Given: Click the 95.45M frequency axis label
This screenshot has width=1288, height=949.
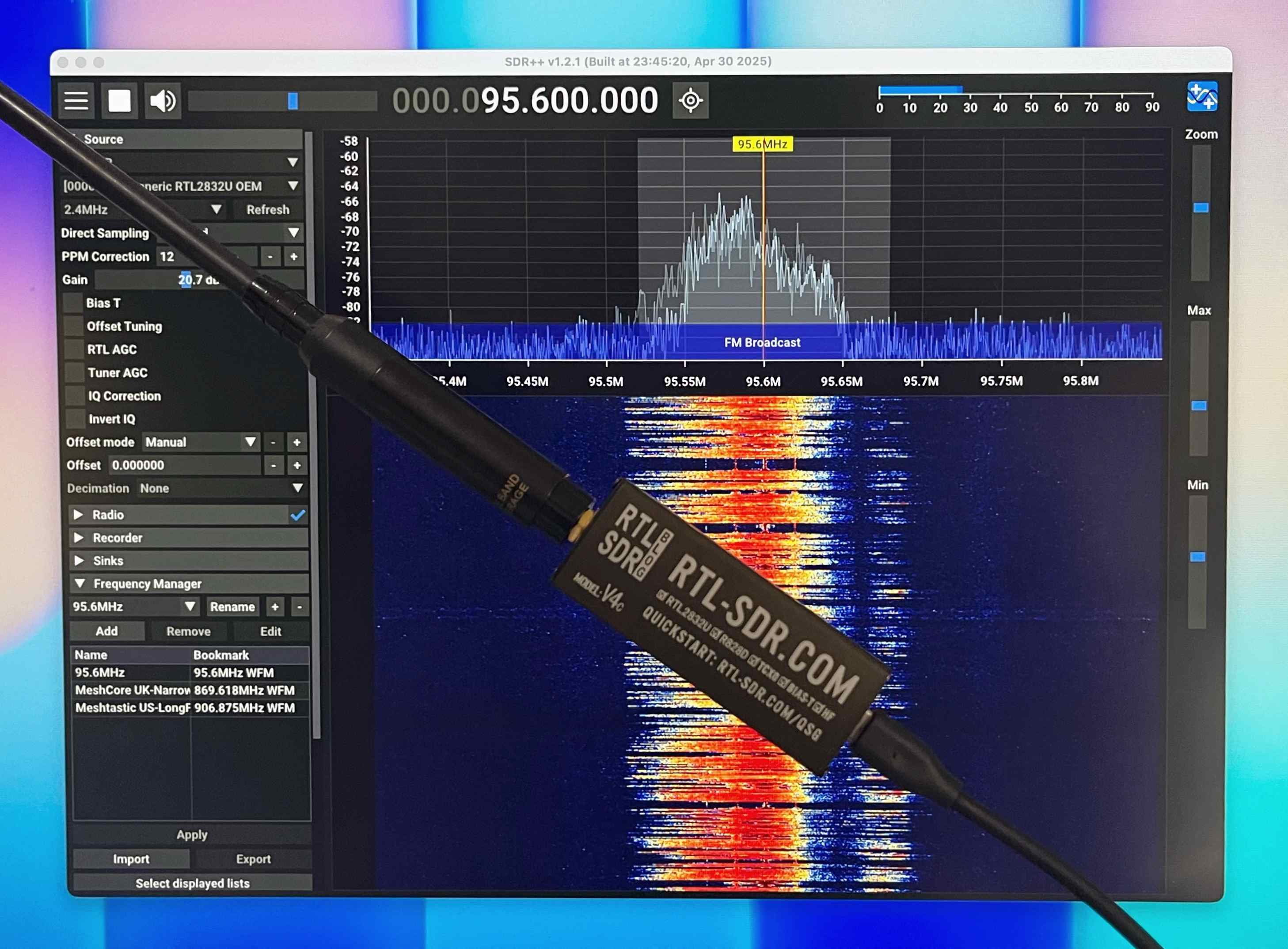Looking at the screenshot, I should tap(528, 381).
